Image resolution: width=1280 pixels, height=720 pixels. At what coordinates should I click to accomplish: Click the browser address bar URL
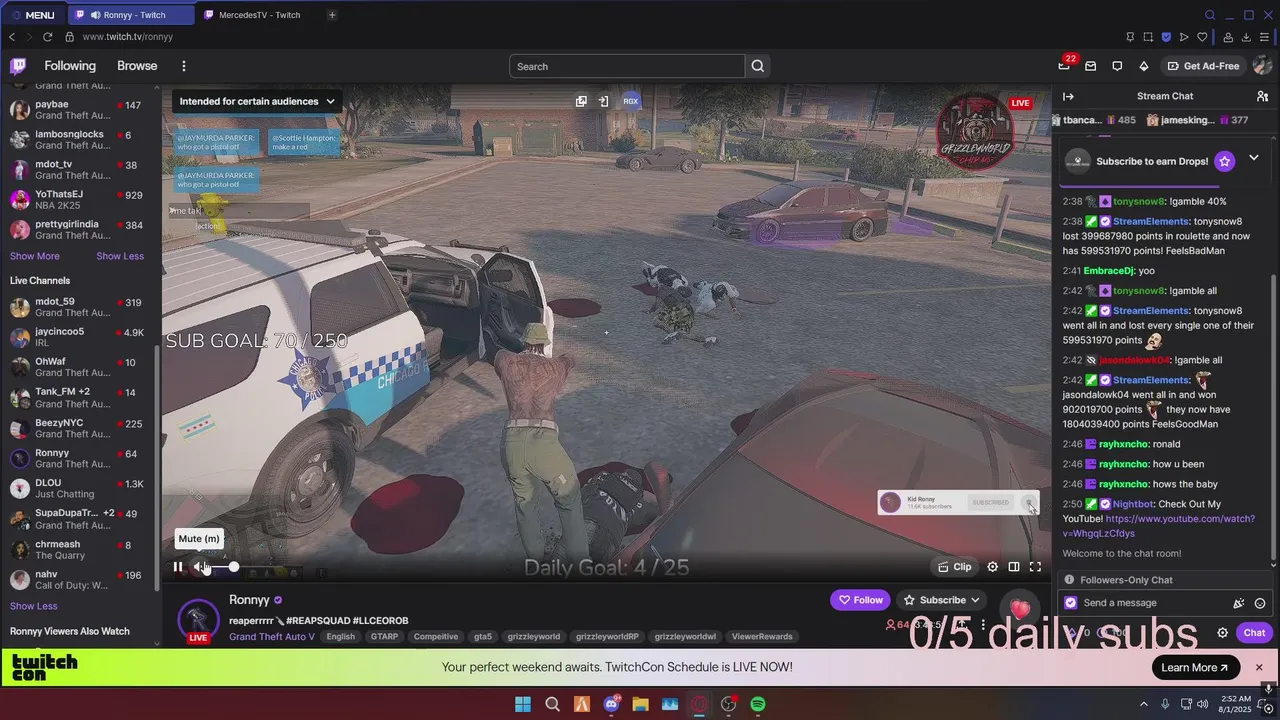click(128, 37)
